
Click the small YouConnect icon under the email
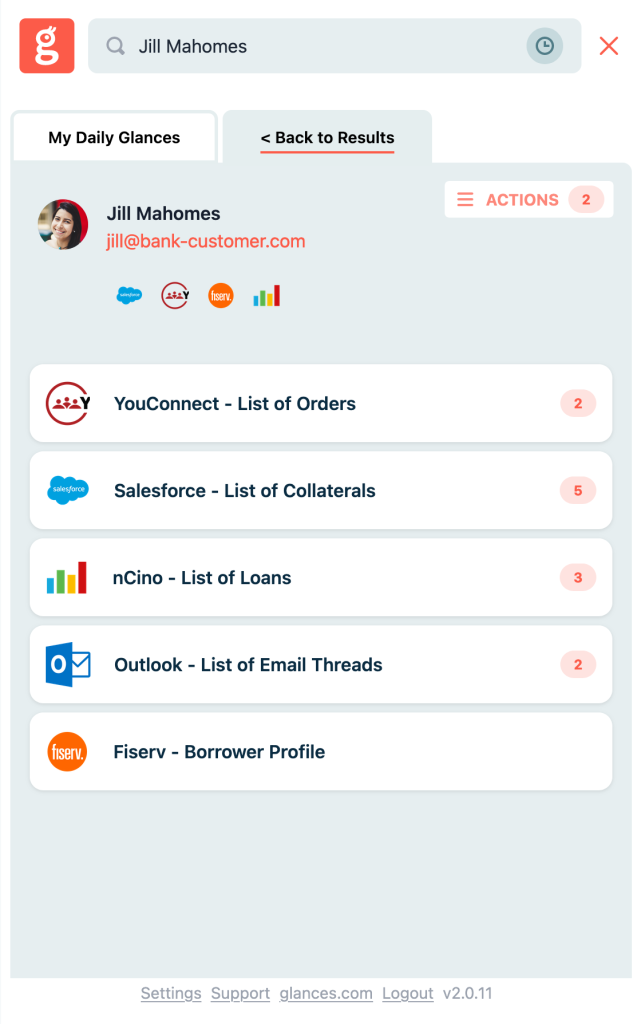click(175, 295)
